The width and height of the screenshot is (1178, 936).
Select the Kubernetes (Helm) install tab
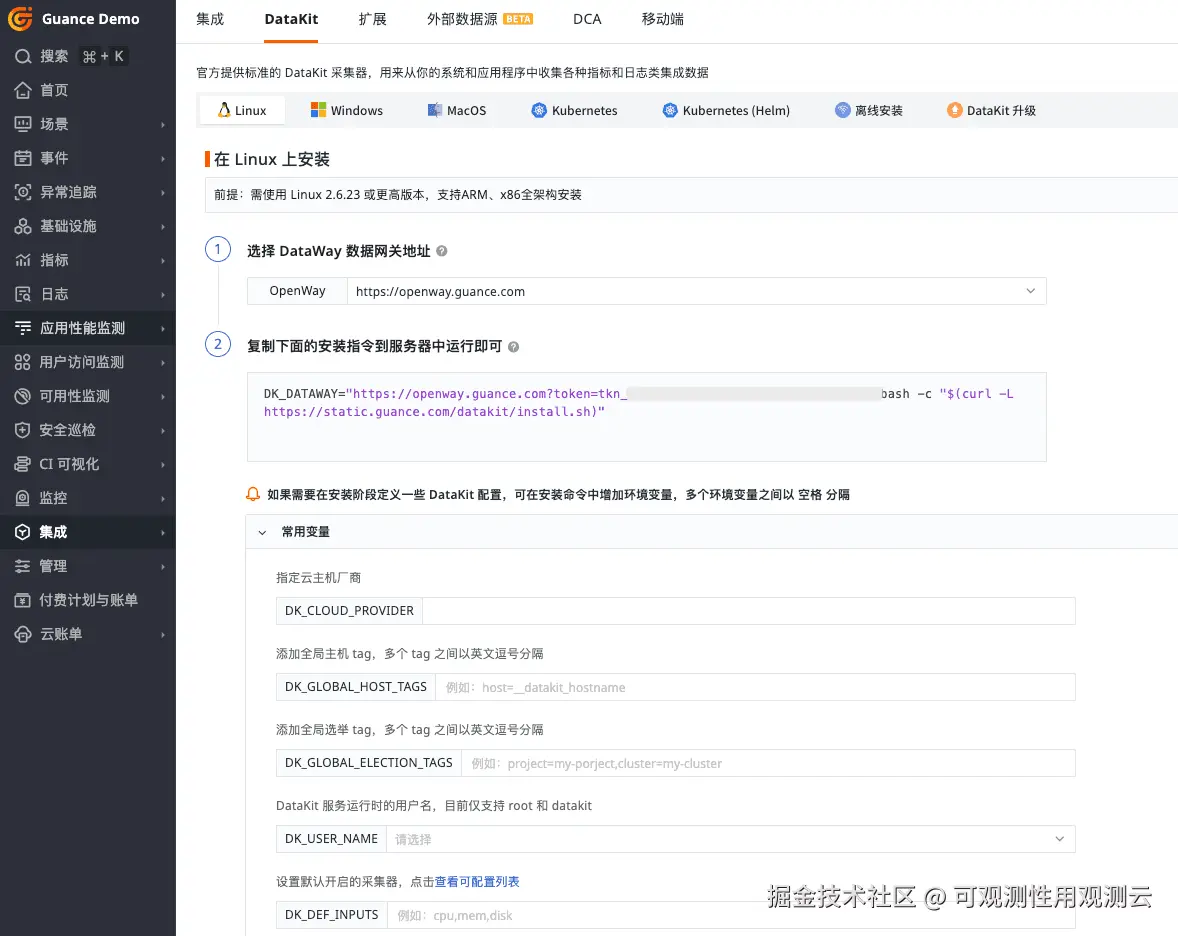pos(726,110)
